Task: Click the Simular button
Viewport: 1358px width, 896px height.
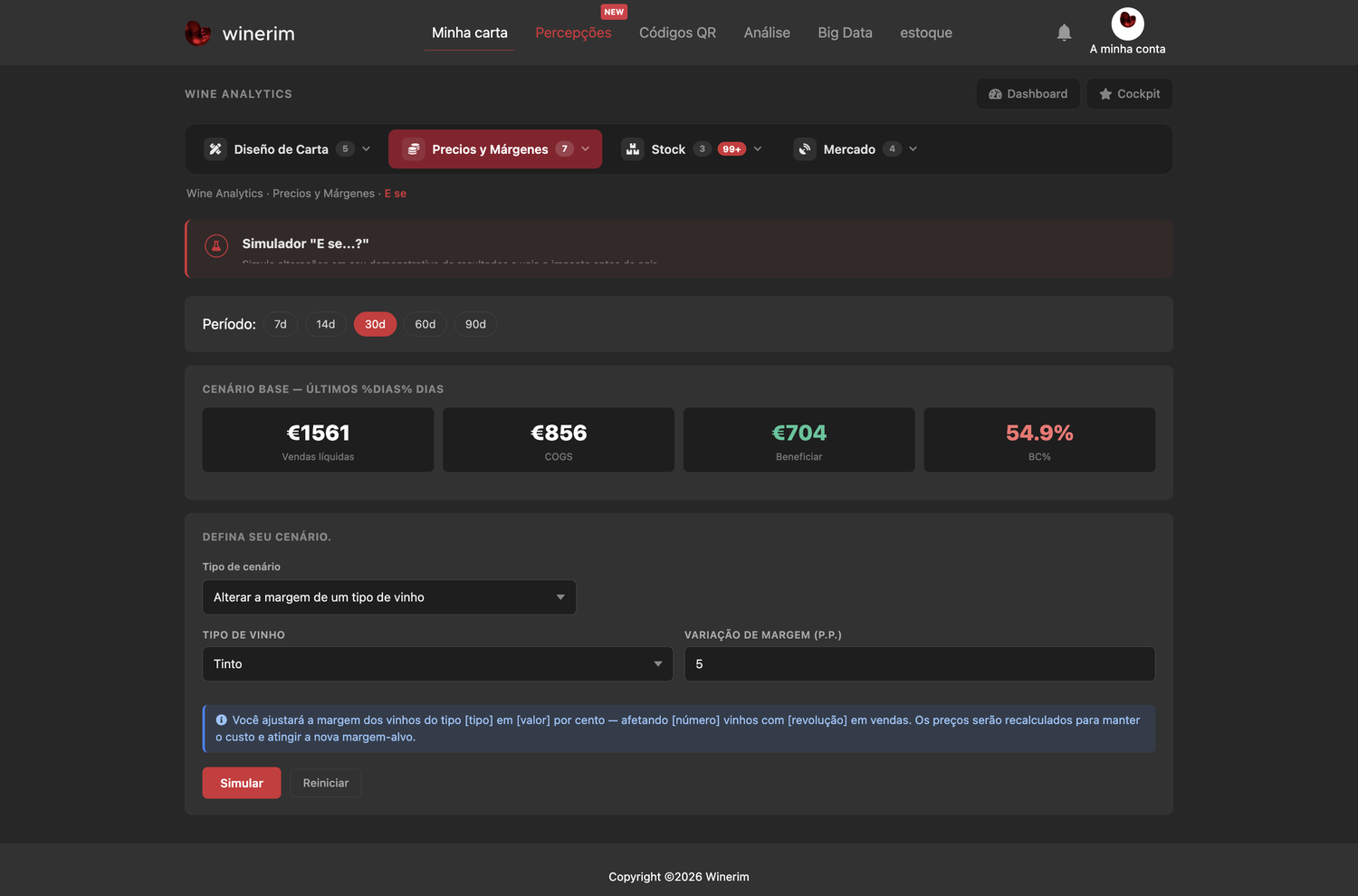Action: (x=242, y=783)
